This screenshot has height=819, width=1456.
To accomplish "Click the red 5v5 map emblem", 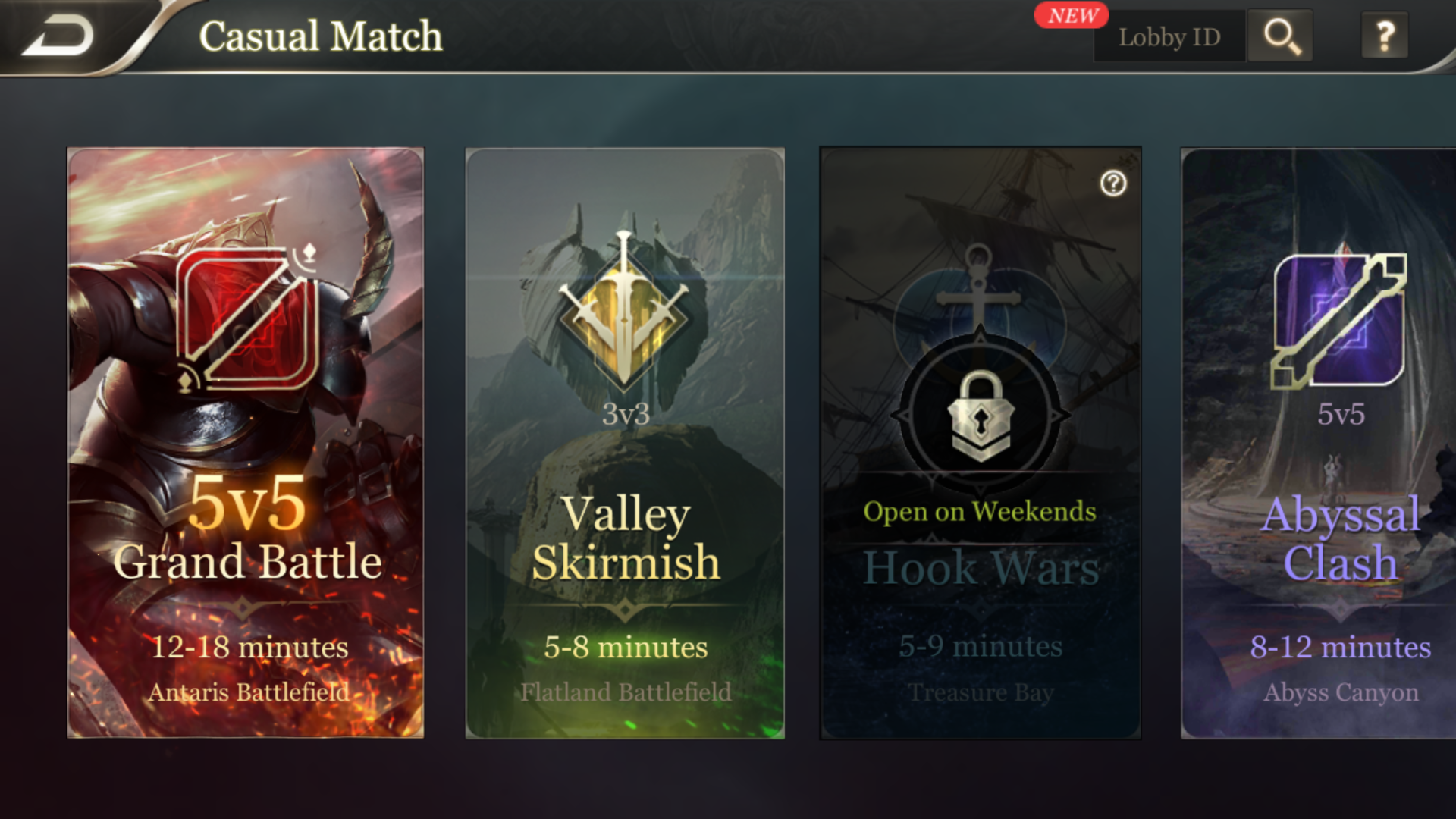I will 248,317.
